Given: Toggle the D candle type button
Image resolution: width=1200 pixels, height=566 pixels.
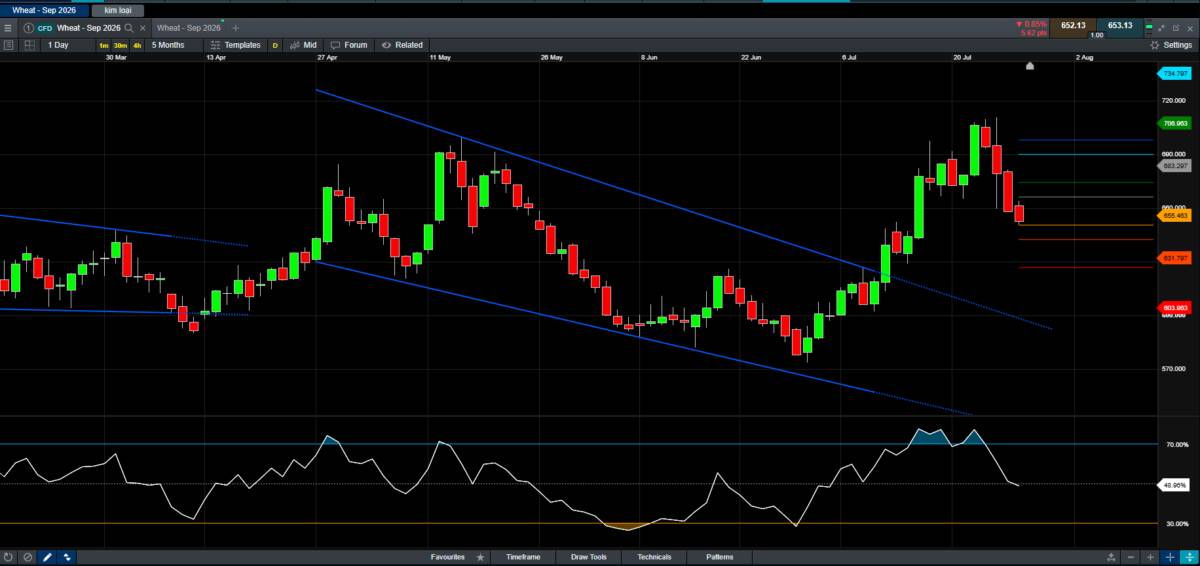Looking at the screenshot, I should point(275,45).
